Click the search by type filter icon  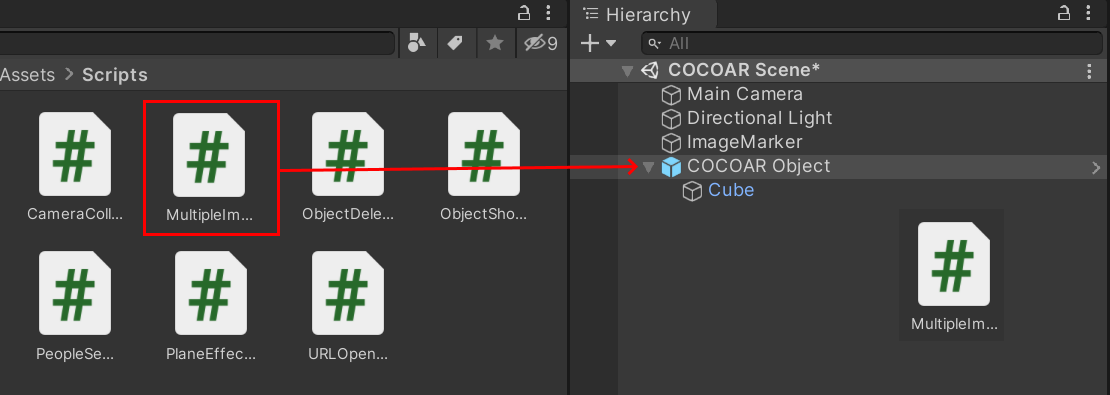point(417,43)
